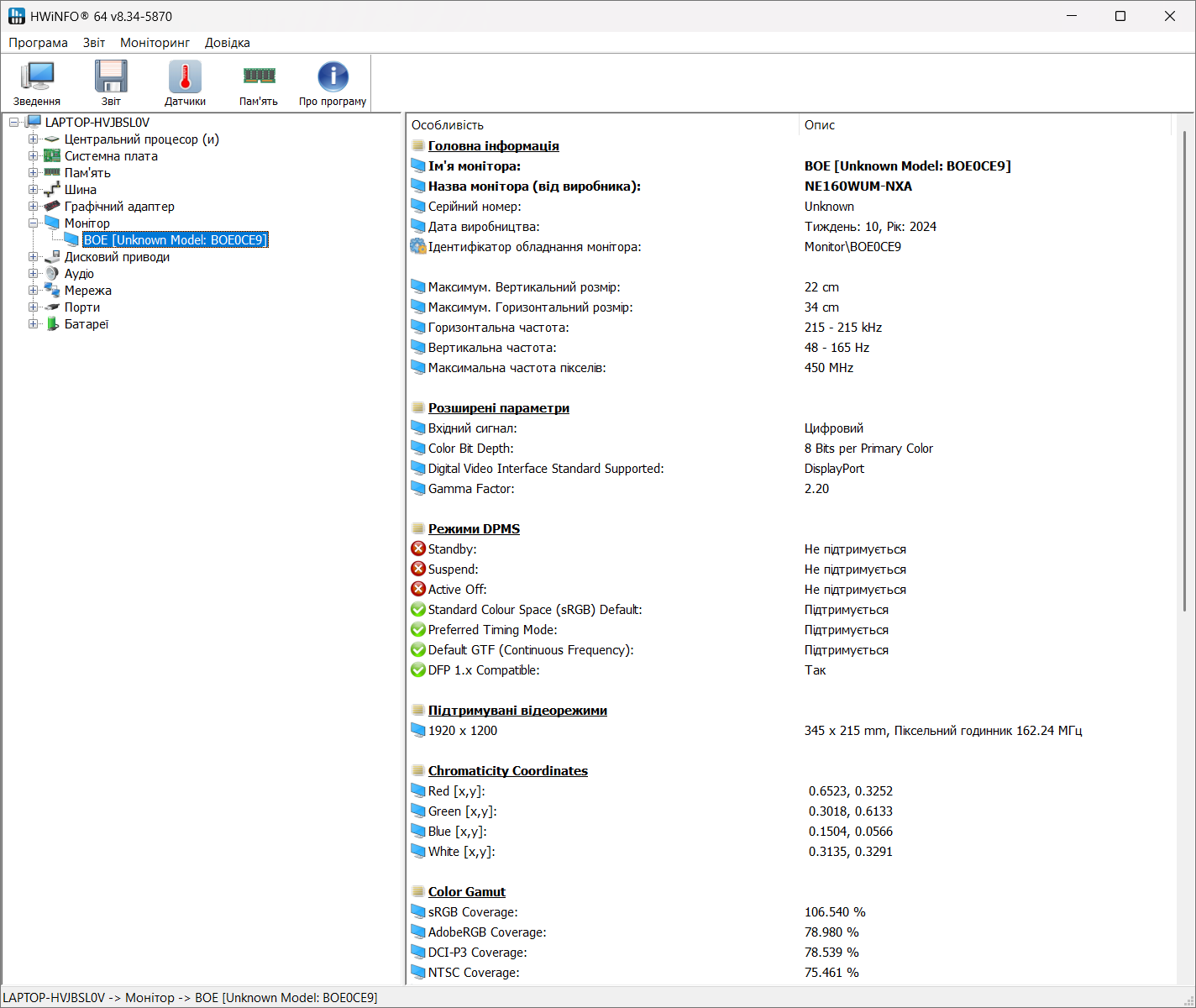The height and width of the screenshot is (1008, 1196).
Task: Click the network icon beside Мережа
Action: [52, 291]
